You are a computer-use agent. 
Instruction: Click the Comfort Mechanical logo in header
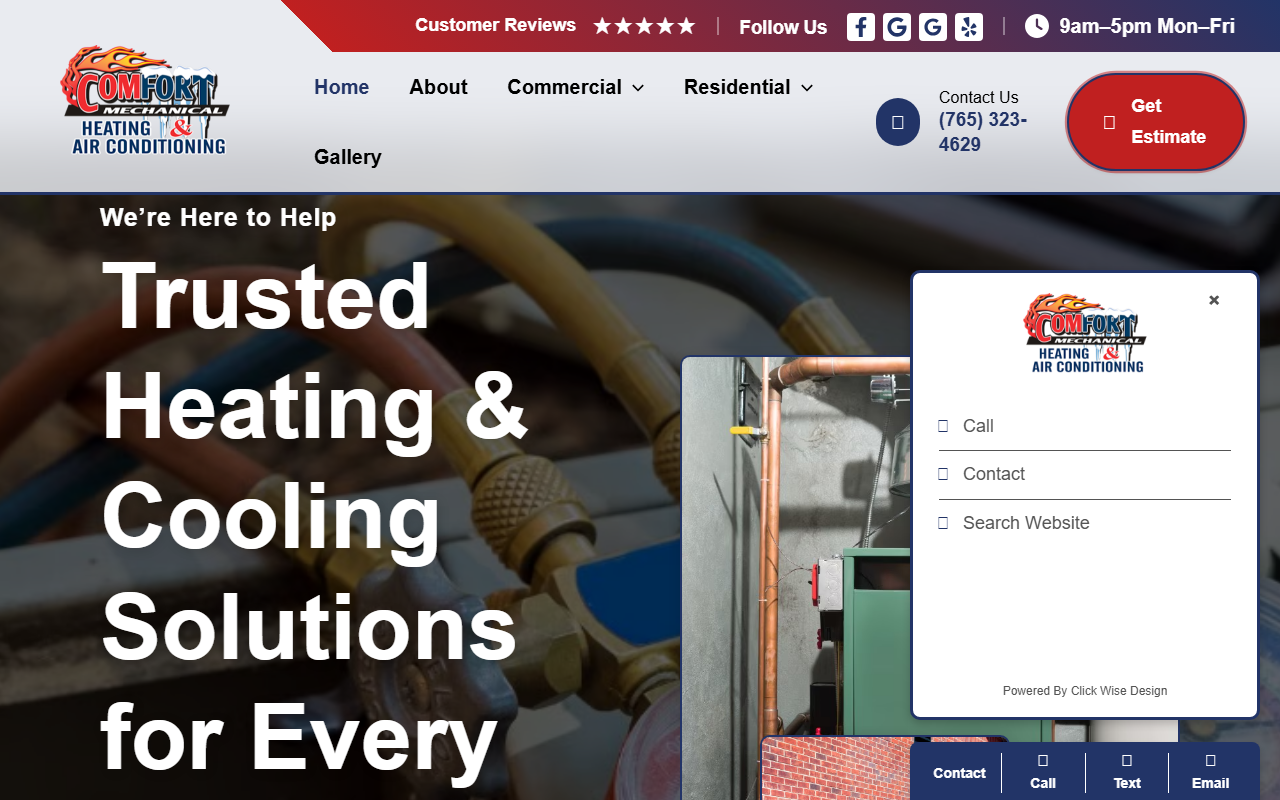point(146,100)
